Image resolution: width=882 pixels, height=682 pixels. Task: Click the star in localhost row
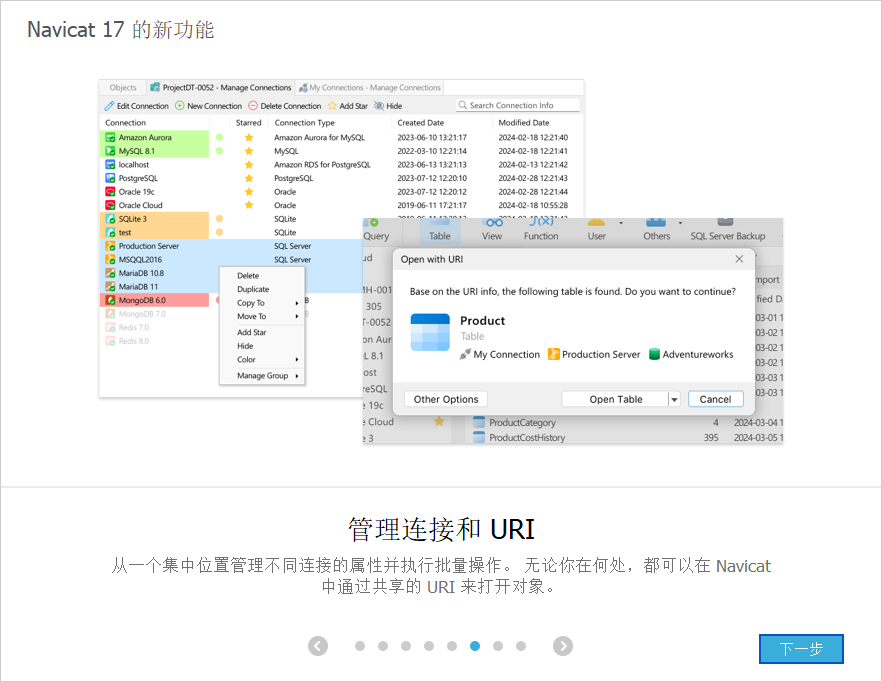[249, 164]
